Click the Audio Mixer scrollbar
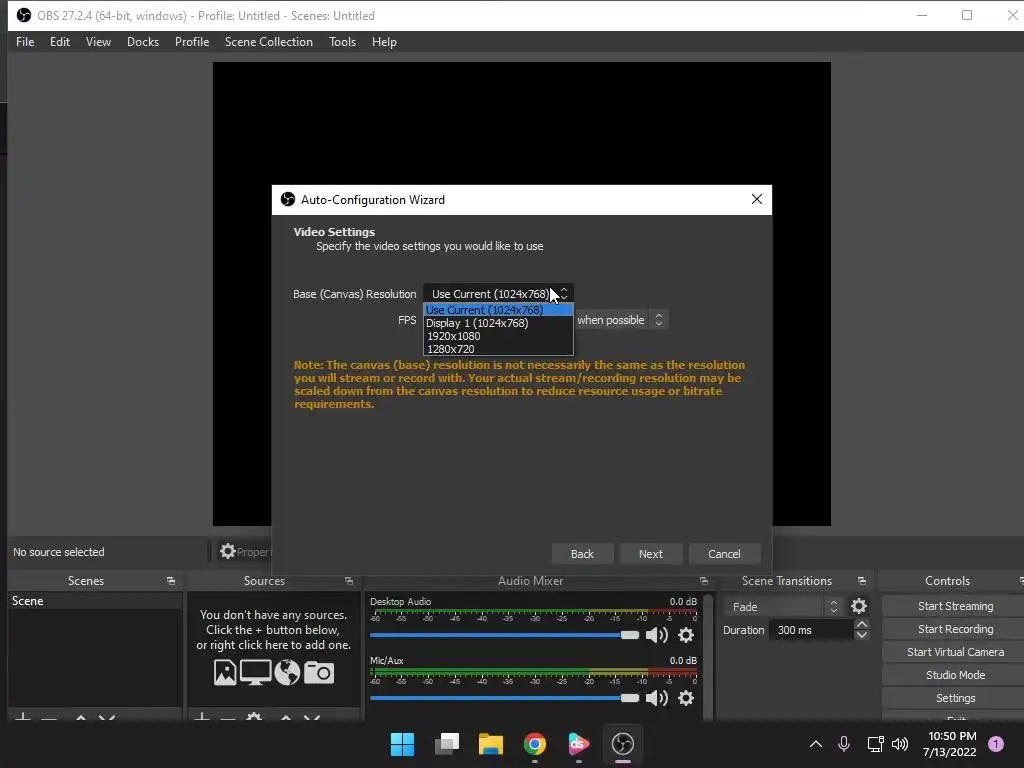This screenshot has height=768, width=1024. tap(708, 656)
